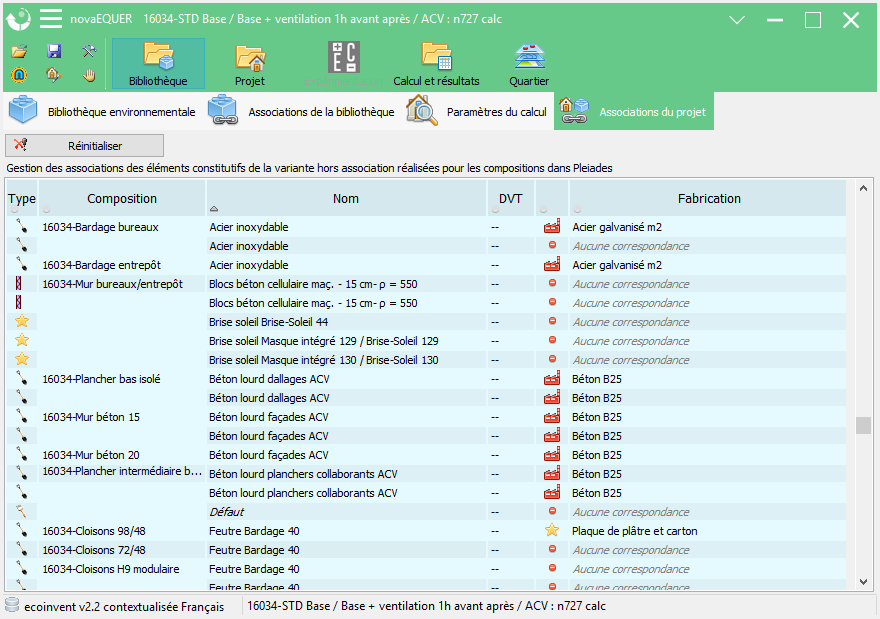880x619 pixels.
Task: Sort table by Composition column header
Action: pos(122,198)
